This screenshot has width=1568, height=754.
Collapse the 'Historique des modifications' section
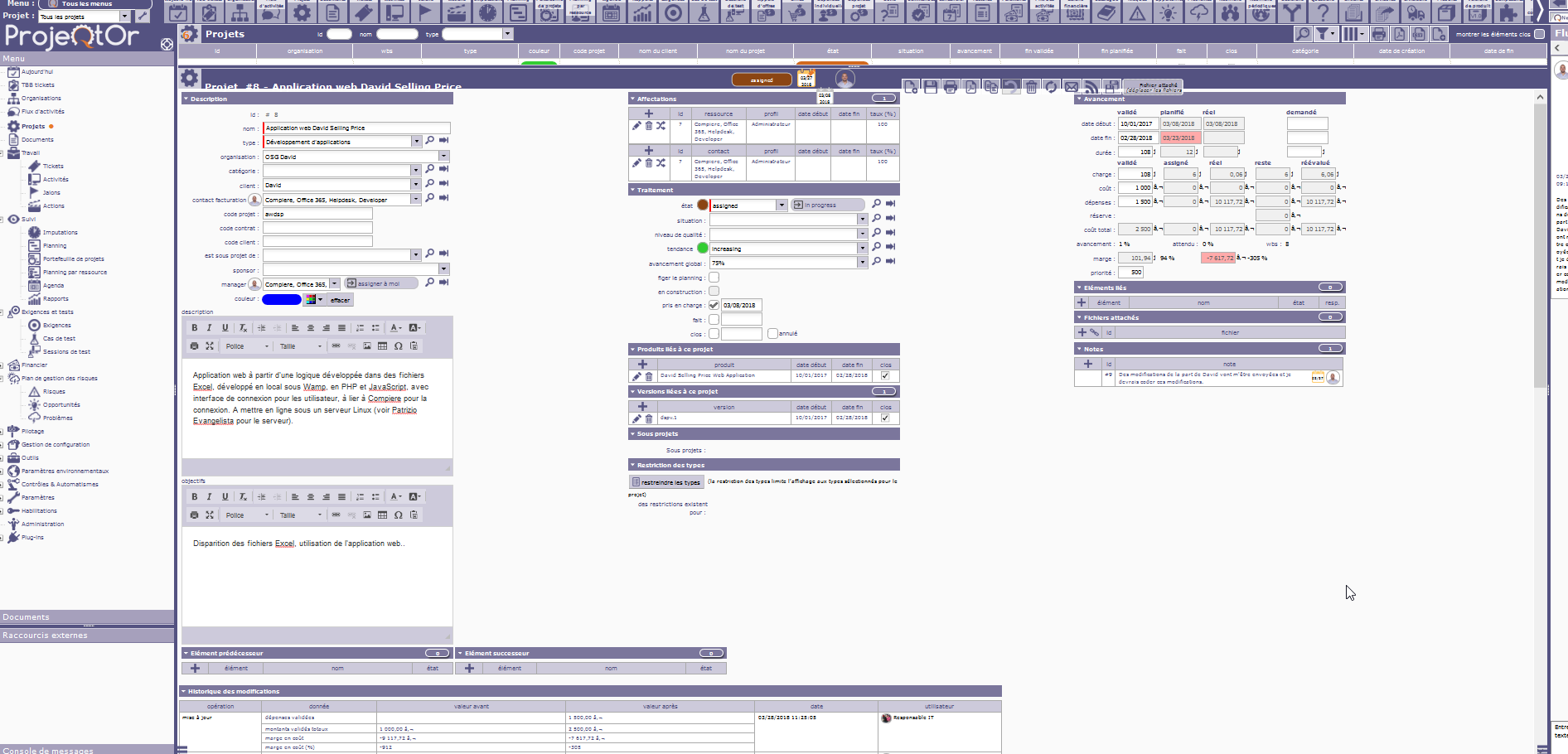tap(184, 691)
